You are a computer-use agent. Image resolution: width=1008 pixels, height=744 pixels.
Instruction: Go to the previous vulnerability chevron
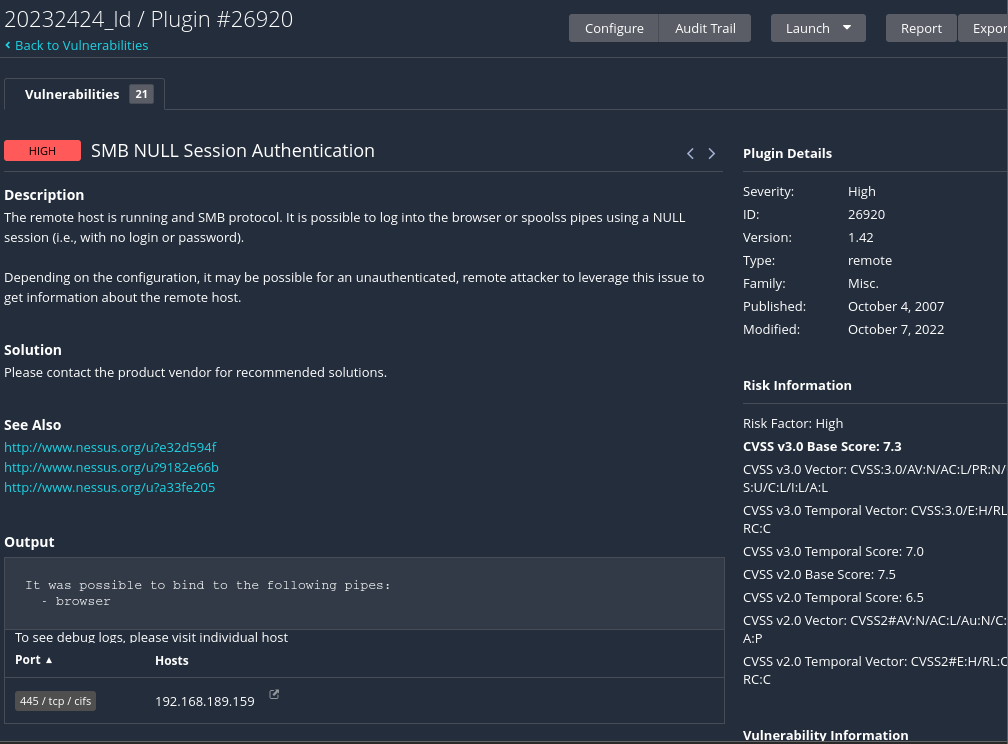coord(690,153)
